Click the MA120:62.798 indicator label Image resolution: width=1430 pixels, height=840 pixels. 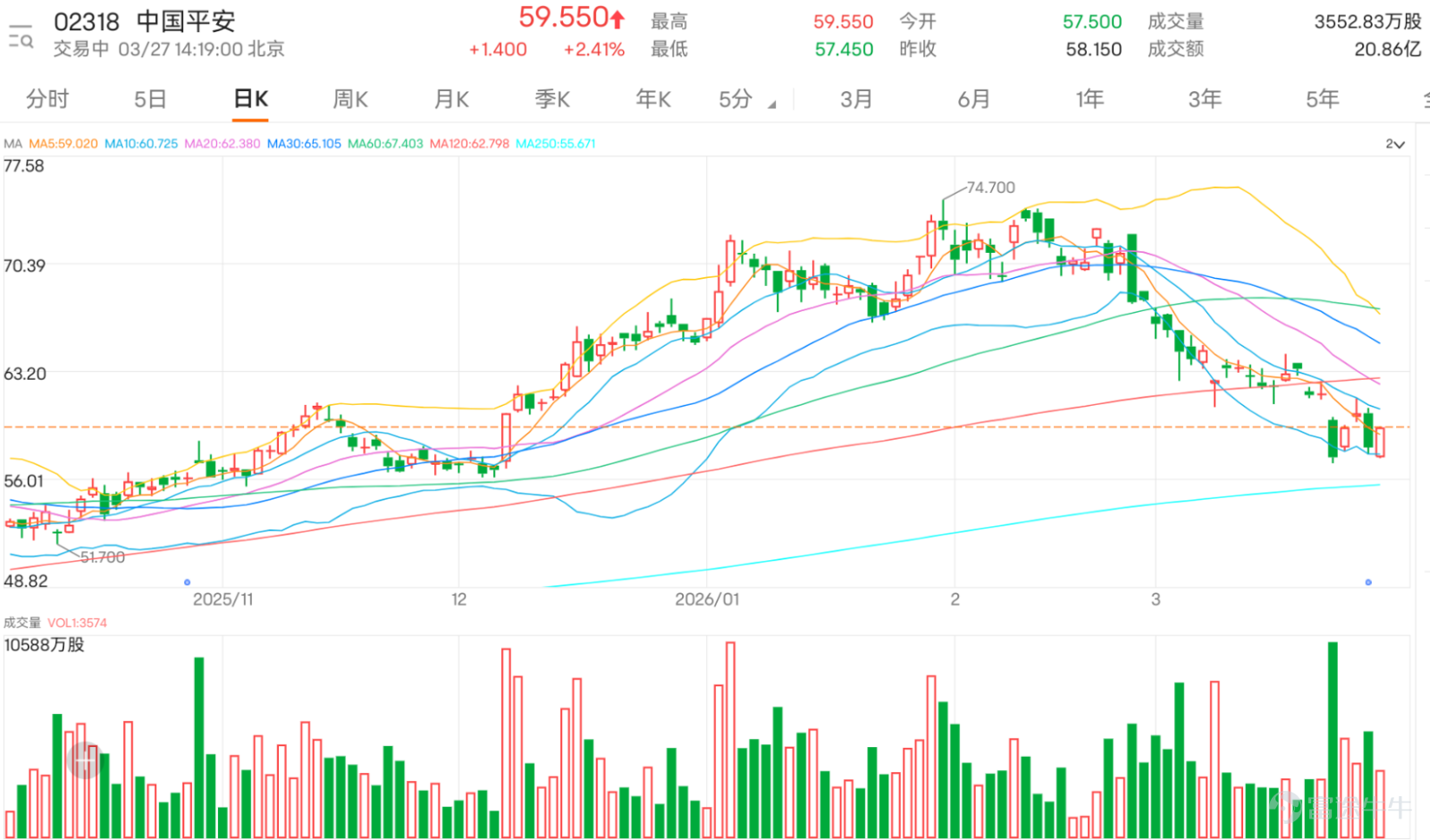469,144
